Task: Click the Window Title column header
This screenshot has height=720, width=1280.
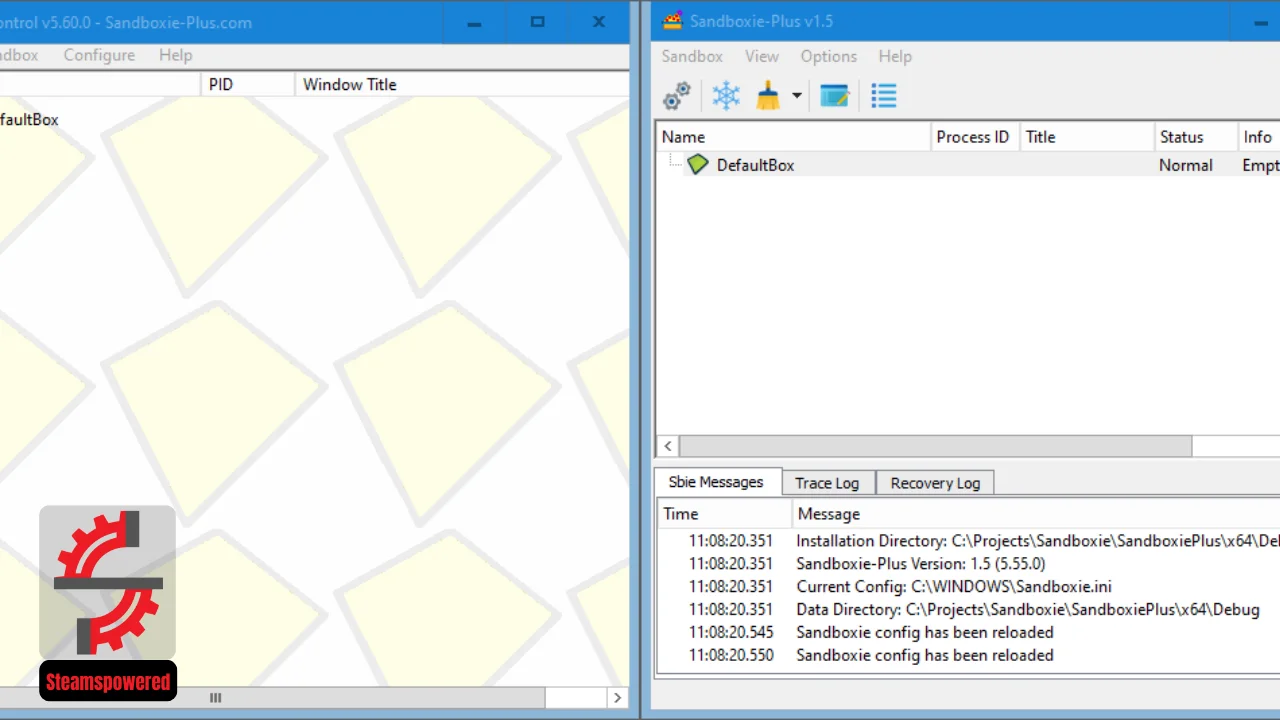Action: pyautogui.click(x=462, y=84)
